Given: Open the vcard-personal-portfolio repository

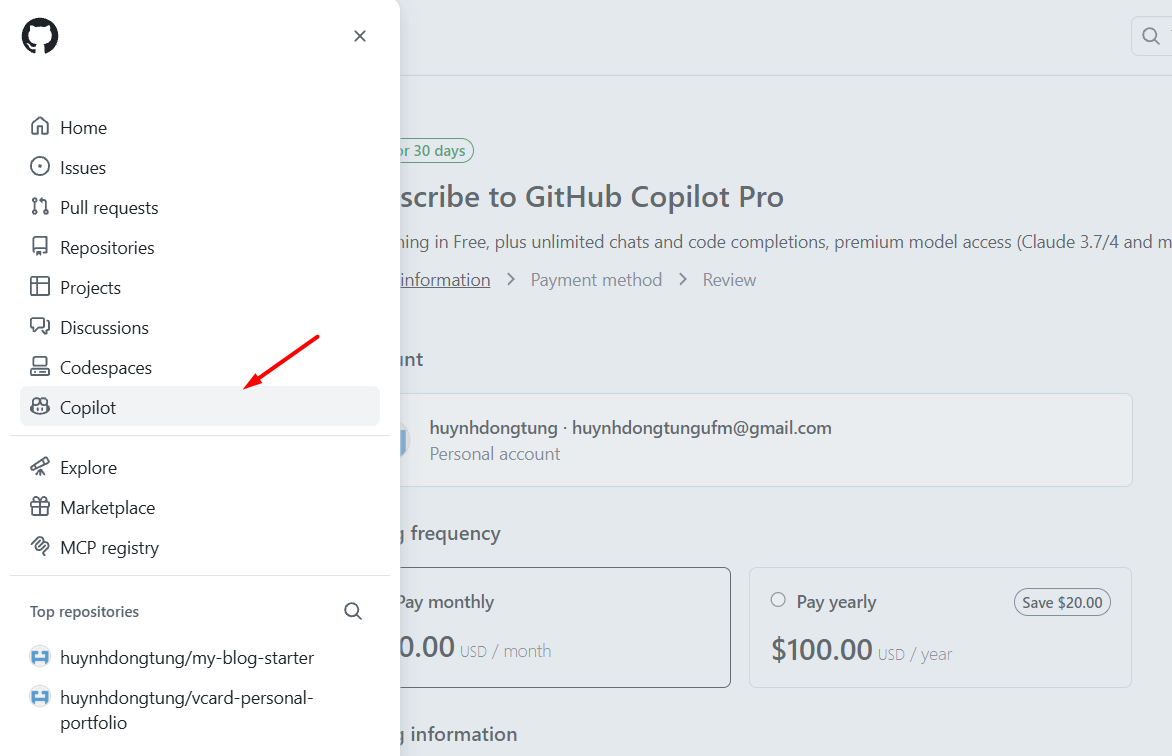Looking at the screenshot, I should 185,710.
